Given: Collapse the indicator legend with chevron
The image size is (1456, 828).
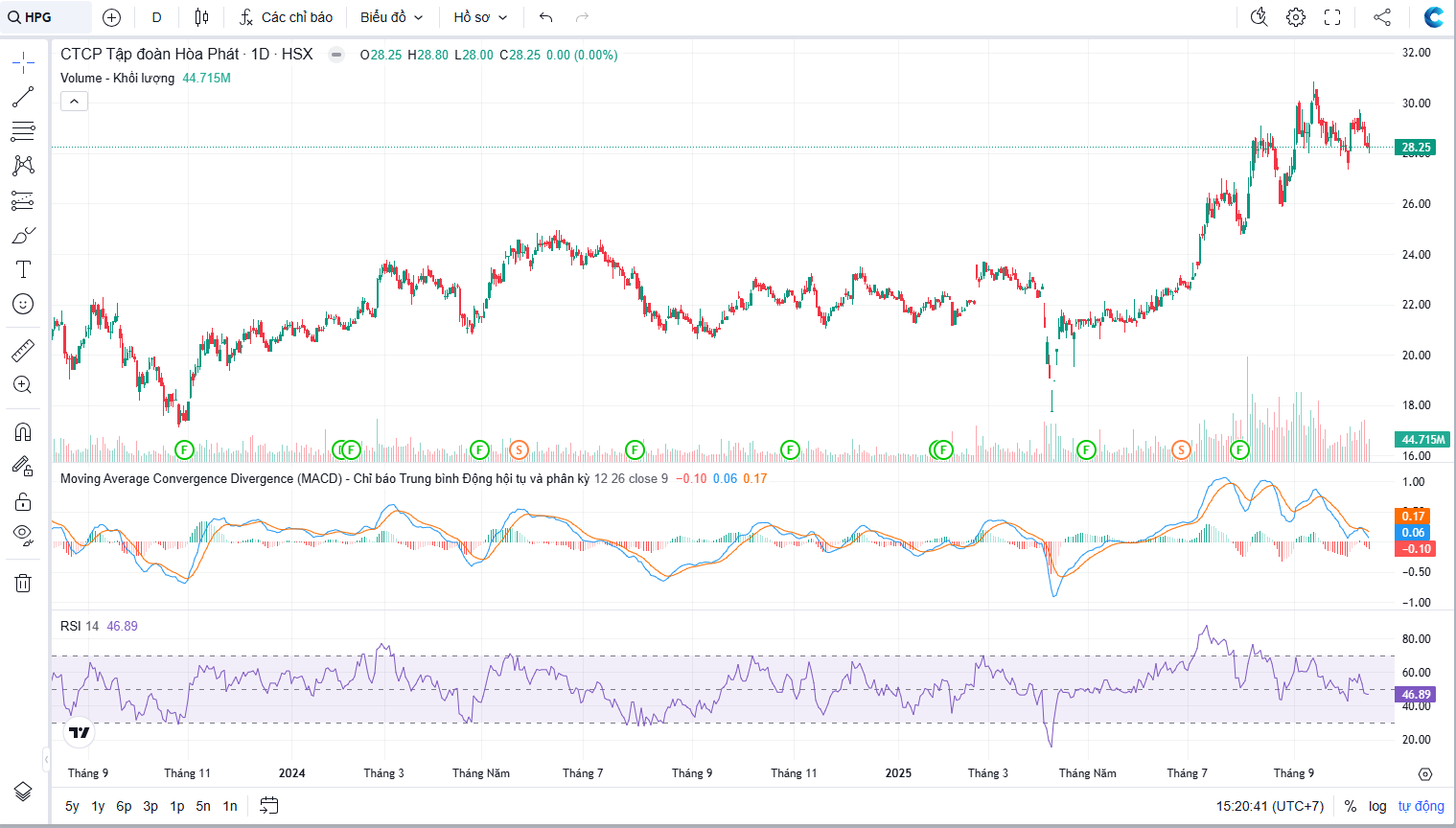Looking at the screenshot, I should click(x=74, y=101).
